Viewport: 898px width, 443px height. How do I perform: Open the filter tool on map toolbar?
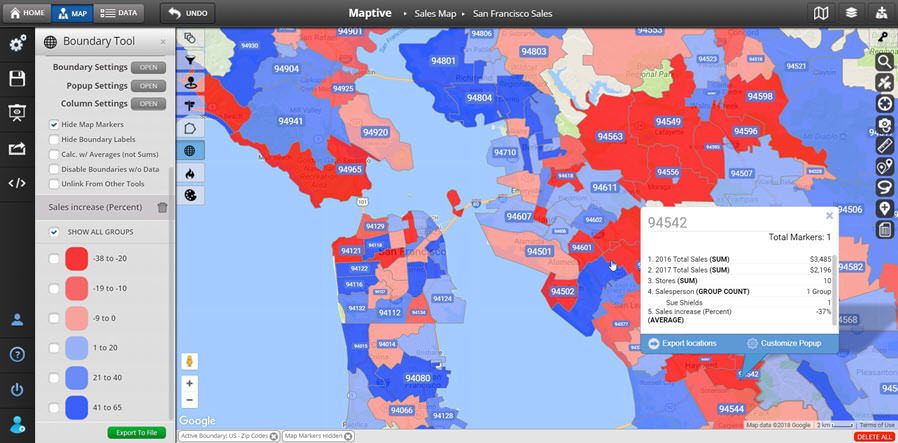coord(190,60)
